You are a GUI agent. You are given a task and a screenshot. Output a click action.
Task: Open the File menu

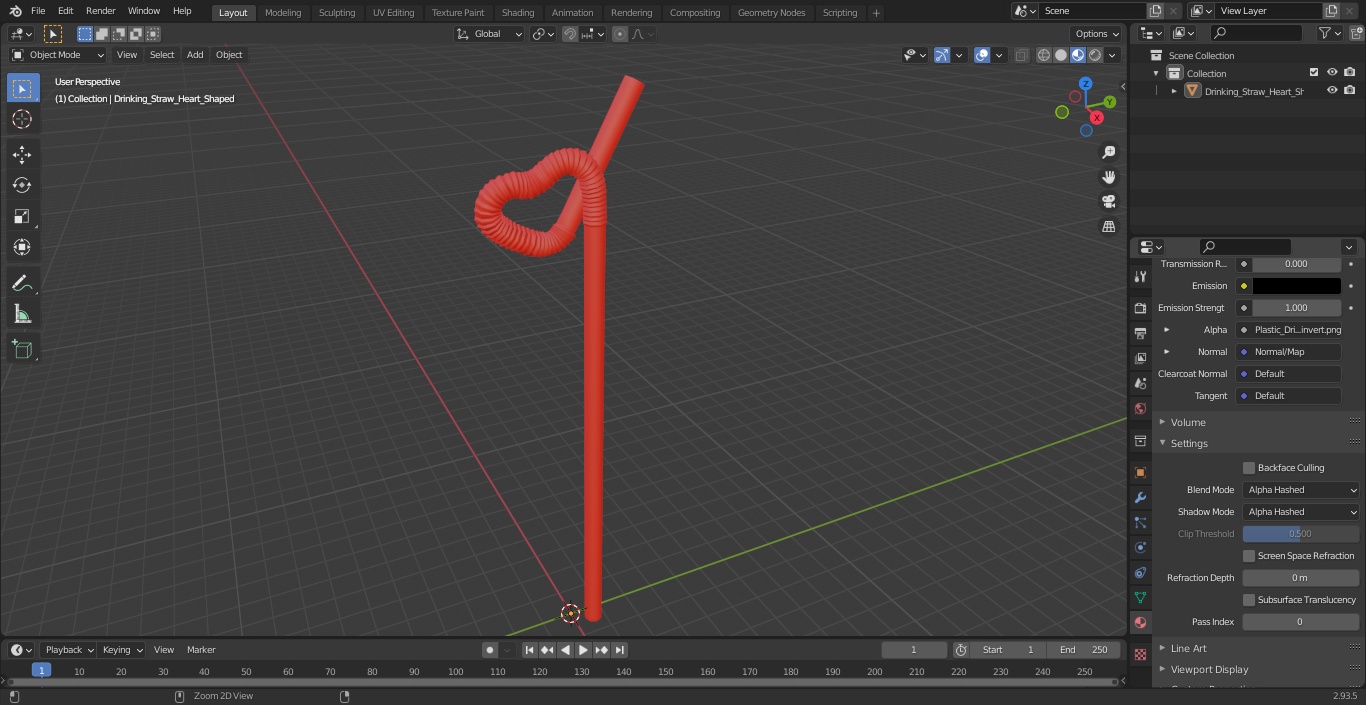pos(38,11)
